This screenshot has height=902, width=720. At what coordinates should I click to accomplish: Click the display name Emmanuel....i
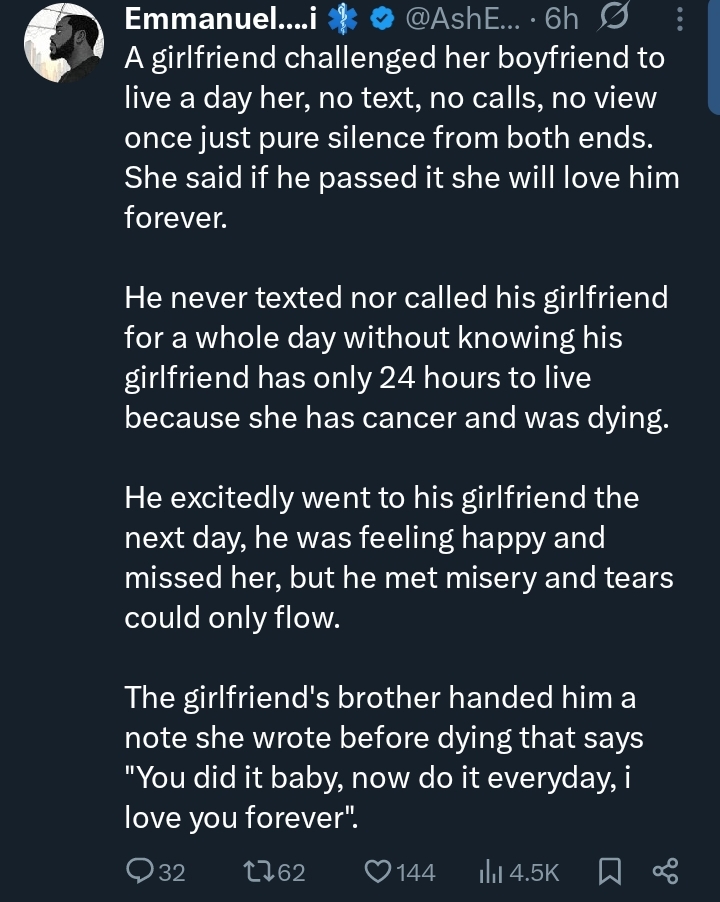[x=220, y=19]
